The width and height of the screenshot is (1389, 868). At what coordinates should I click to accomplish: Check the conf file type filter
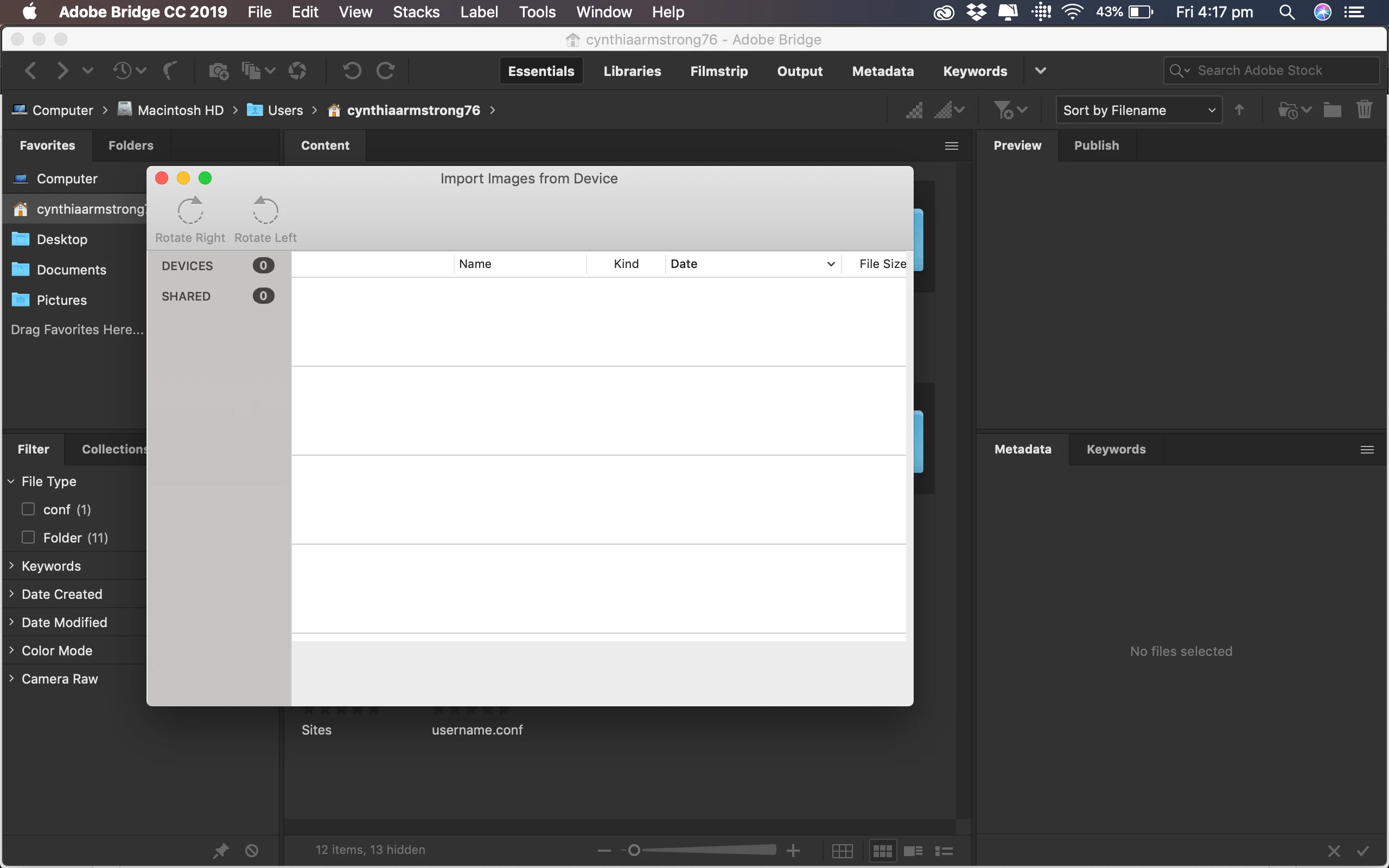coord(28,509)
